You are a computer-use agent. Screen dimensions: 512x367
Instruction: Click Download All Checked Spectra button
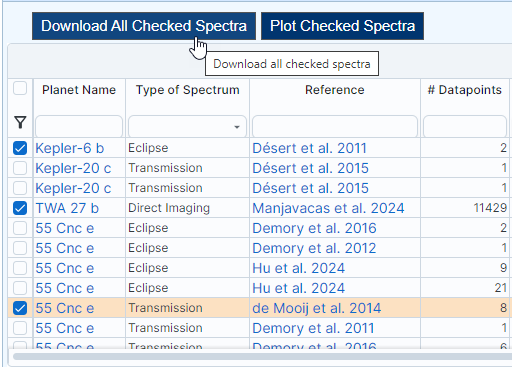(144, 26)
